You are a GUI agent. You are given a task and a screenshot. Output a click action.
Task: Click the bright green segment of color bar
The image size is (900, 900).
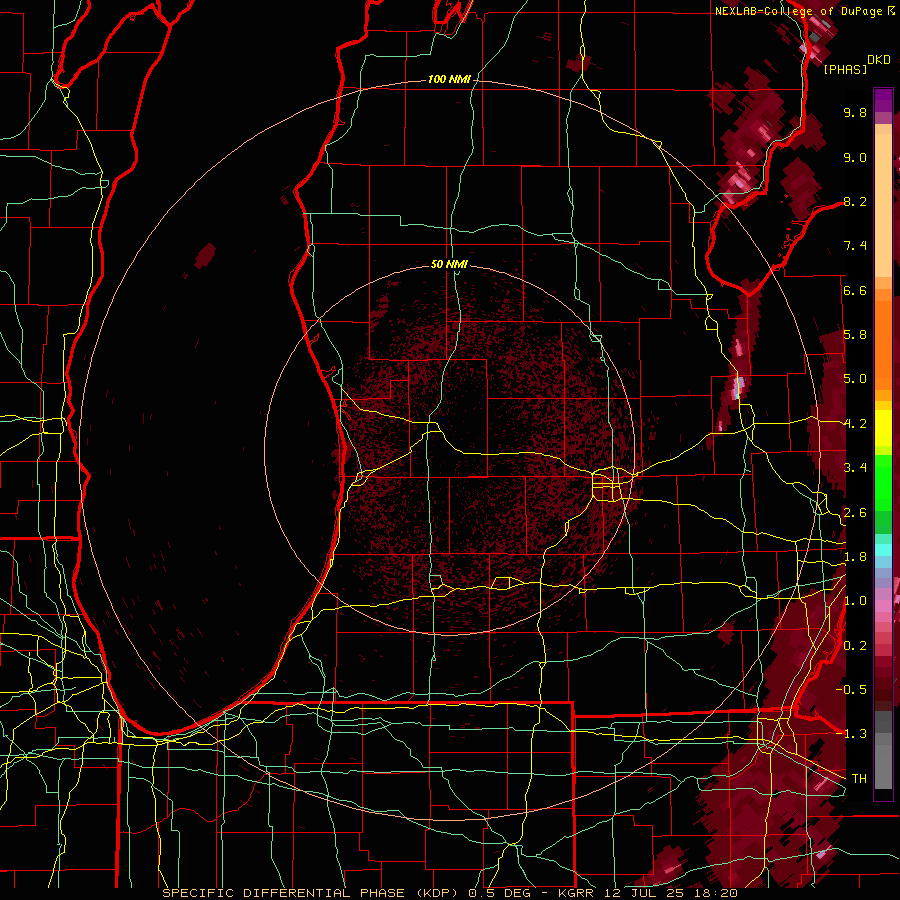coord(883,482)
